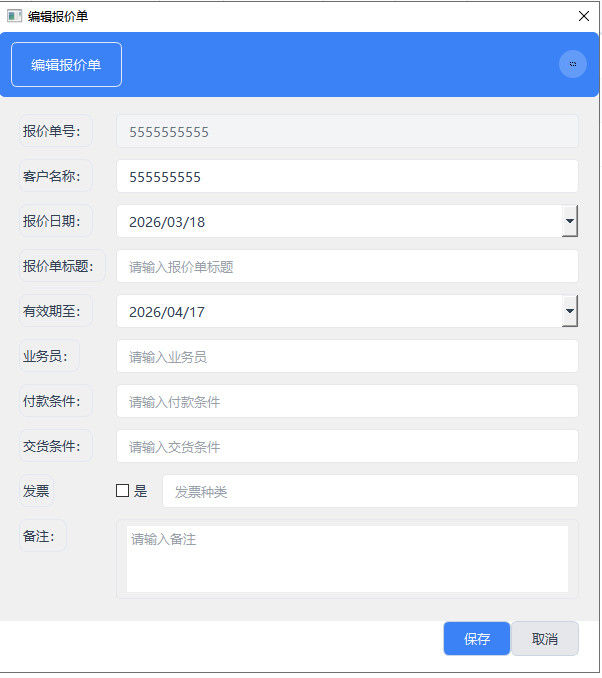Click the 客户名称 input field

(347, 176)
